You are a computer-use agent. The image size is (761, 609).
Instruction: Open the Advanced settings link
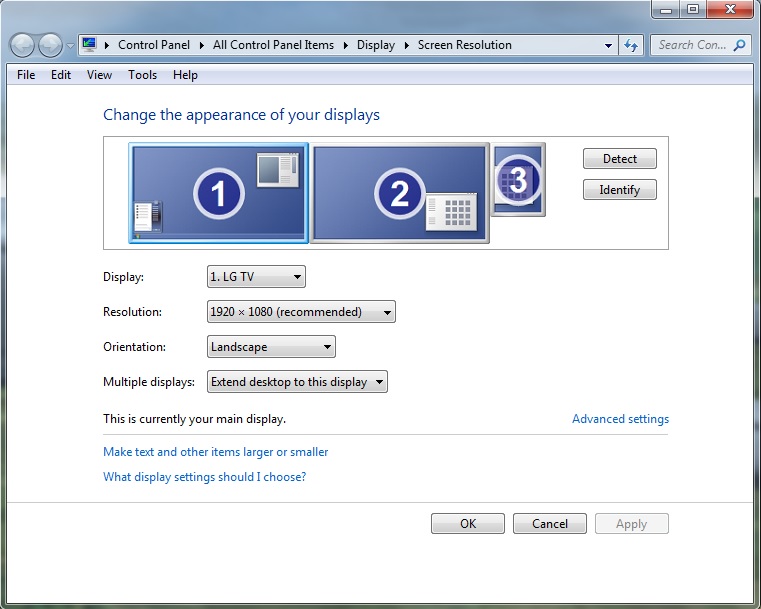[x=620, y=419]
